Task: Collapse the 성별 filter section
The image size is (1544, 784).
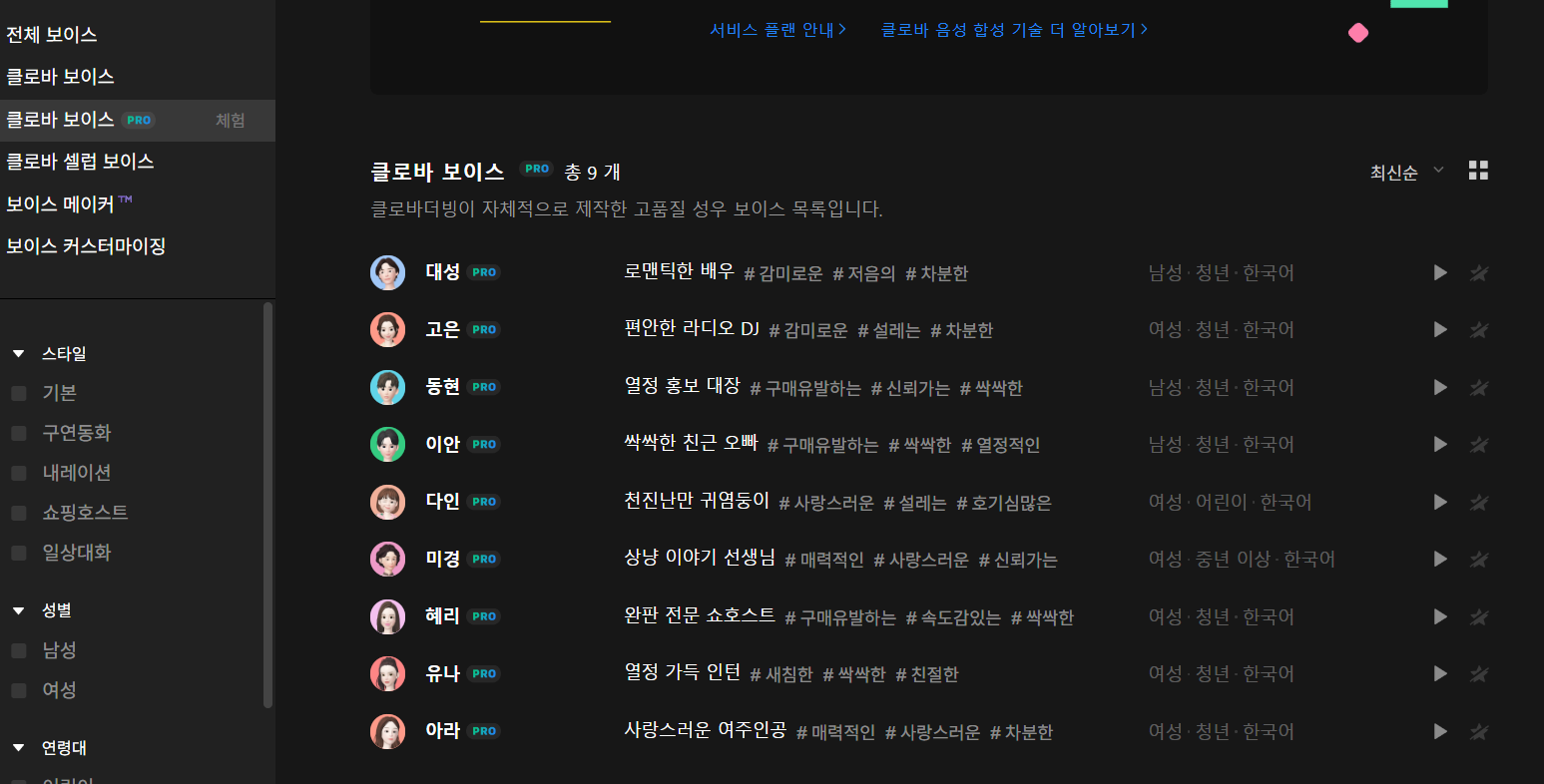Action: click(19, 610)
